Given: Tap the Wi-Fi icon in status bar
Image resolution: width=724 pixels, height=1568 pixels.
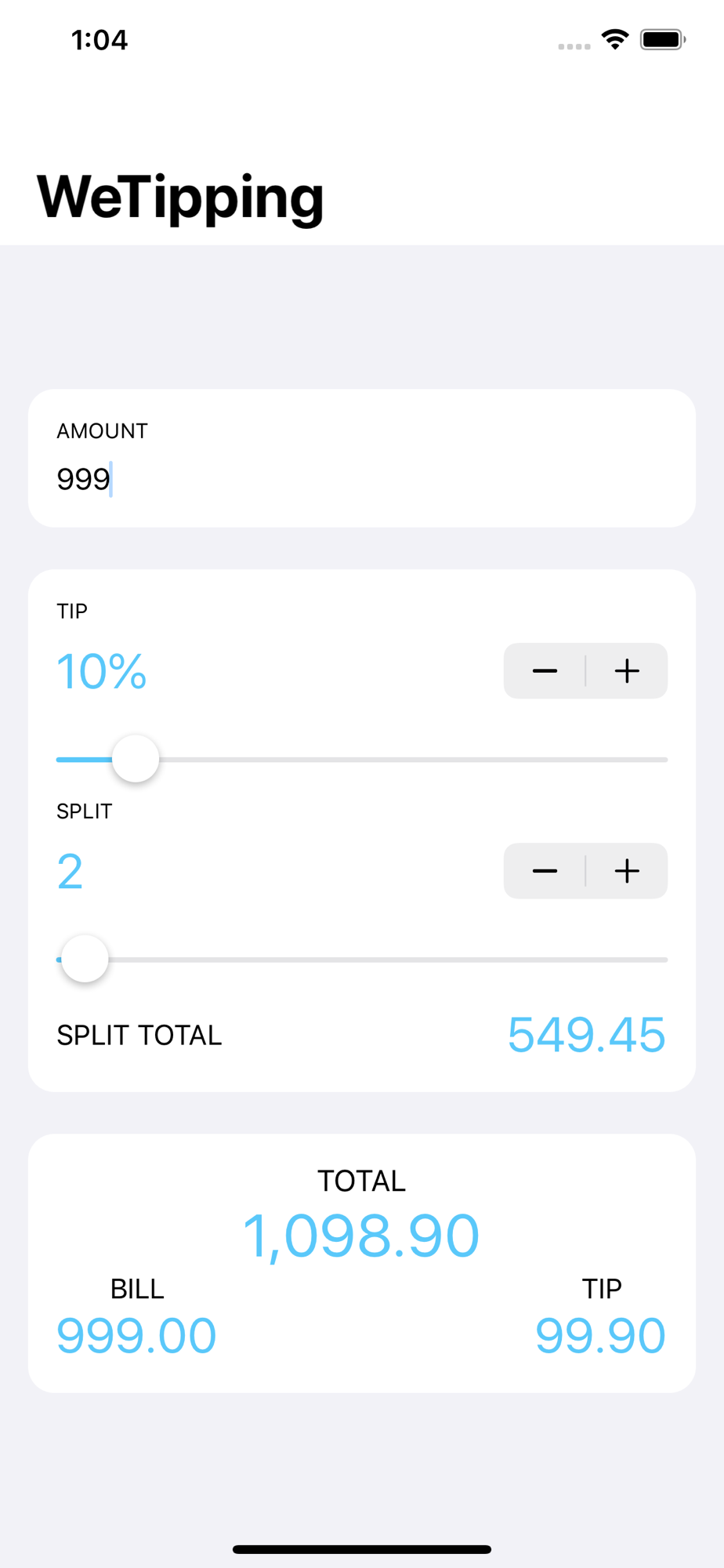Looking at the screenshot, I should click(x=615, y=39).
